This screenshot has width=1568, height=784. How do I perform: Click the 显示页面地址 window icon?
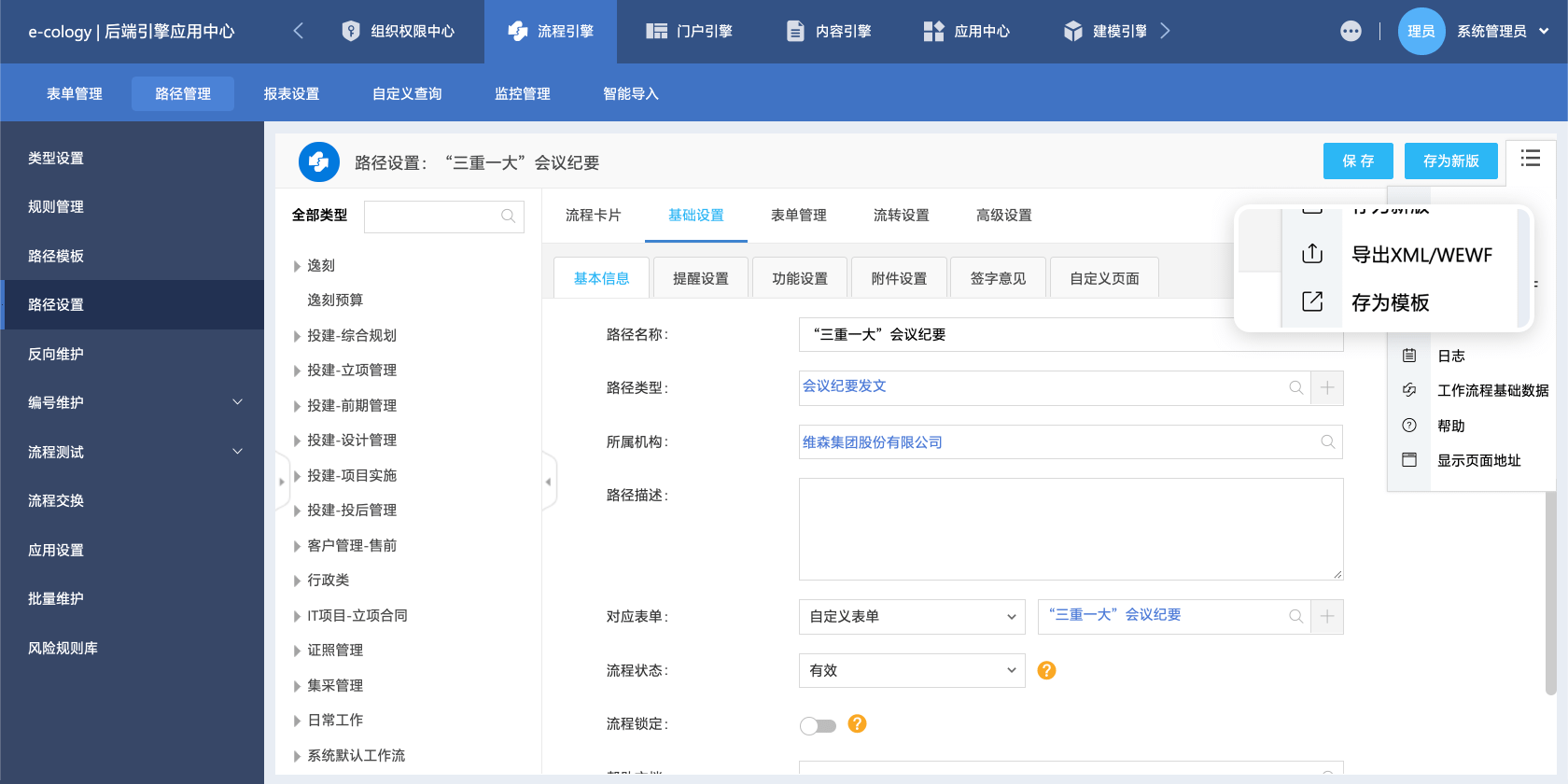pos(1409,460)
